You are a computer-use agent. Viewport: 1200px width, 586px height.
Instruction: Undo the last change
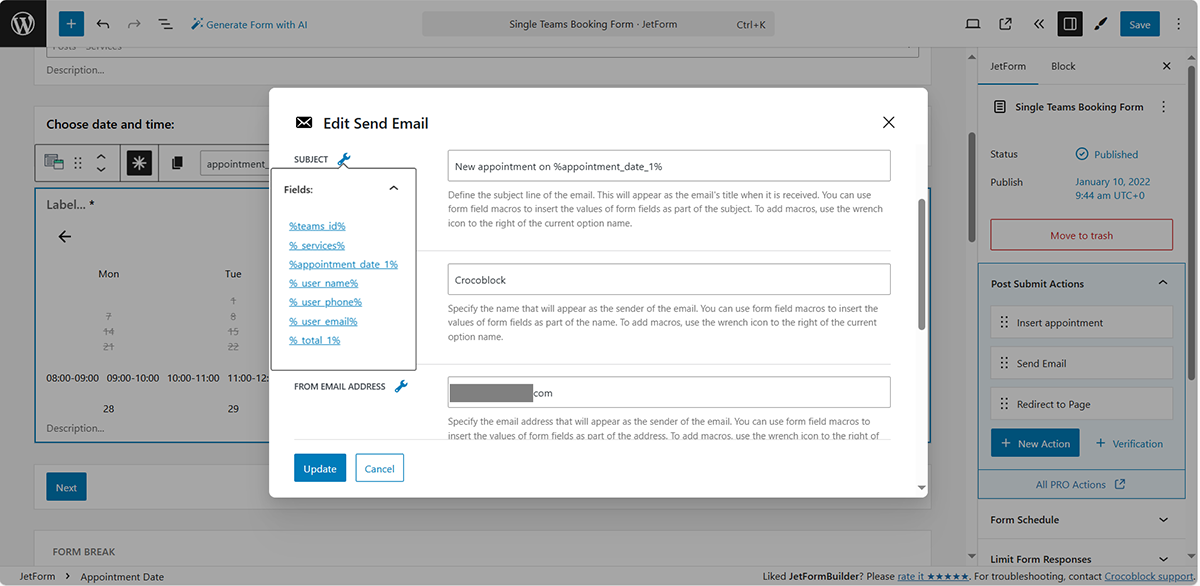coord(103,24)
